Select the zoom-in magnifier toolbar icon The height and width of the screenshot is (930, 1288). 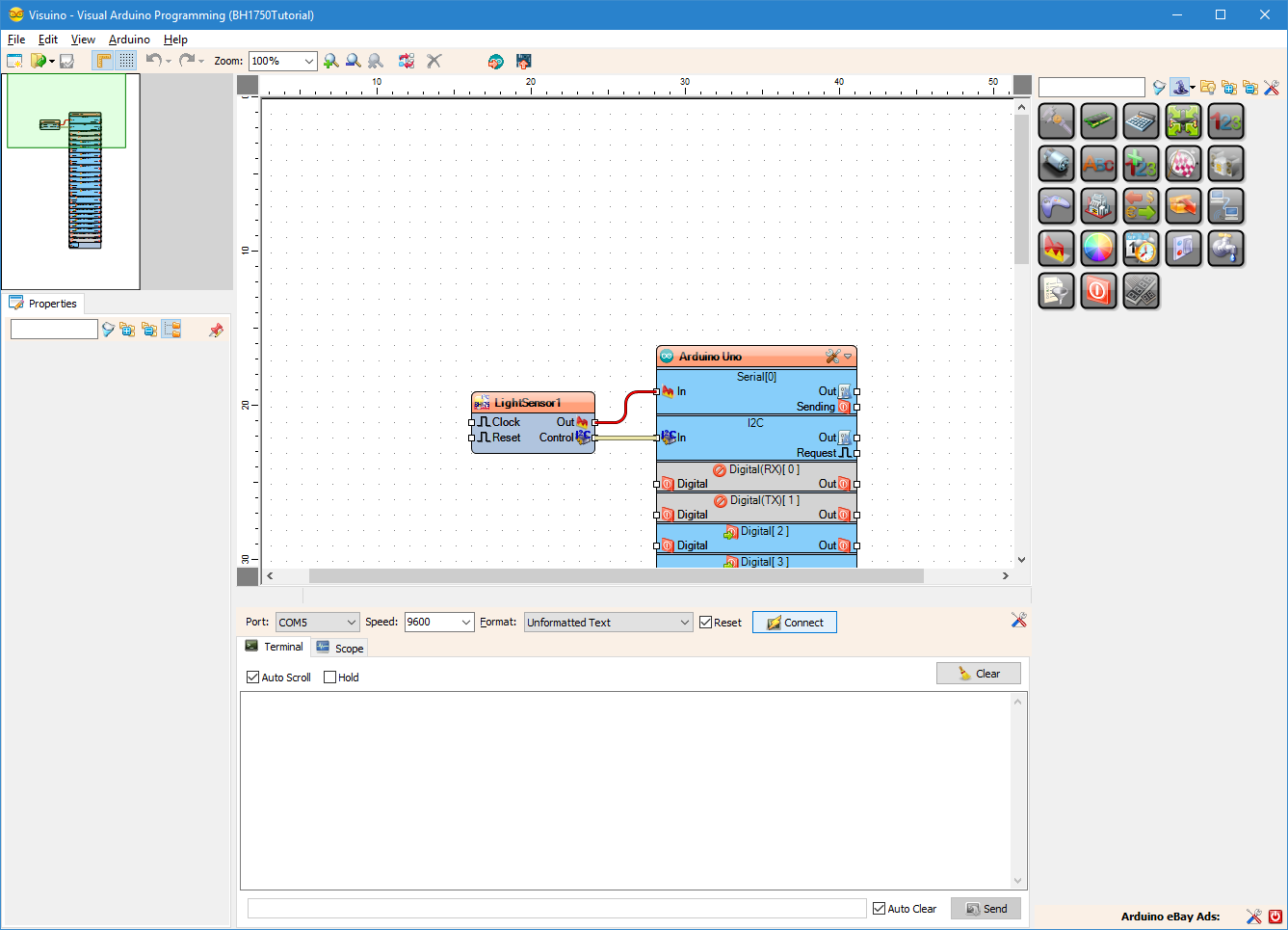pos(331,60)
